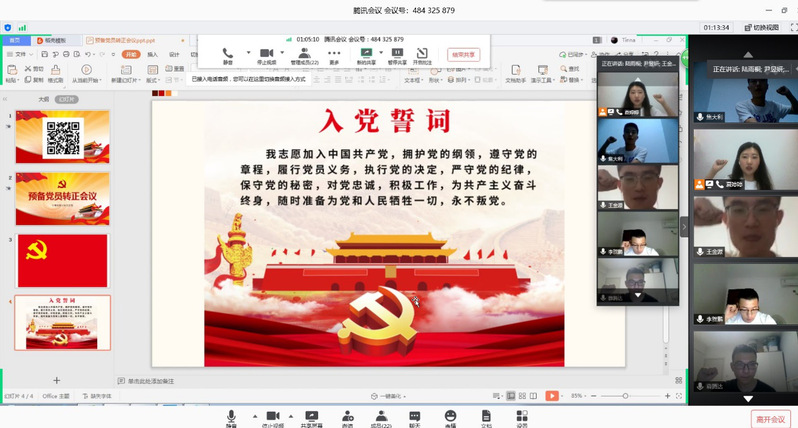Image resolution: width=798 pixels, height=428 pixels.
Task: Switch to the WPS Home (首页) tab
Action: pyautogui.click(x=15, y=40)
